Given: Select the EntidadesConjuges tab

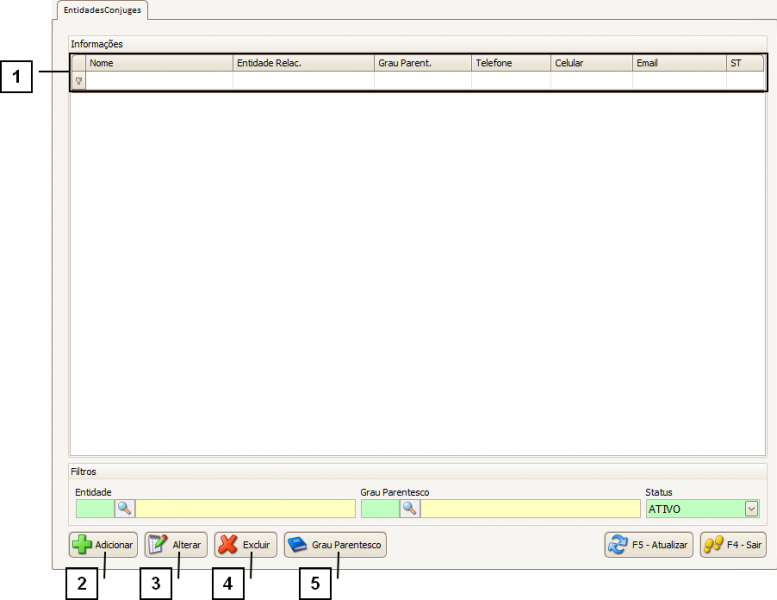Looking at the screenshot, I should pyautogui.click(x=101, y=10).
